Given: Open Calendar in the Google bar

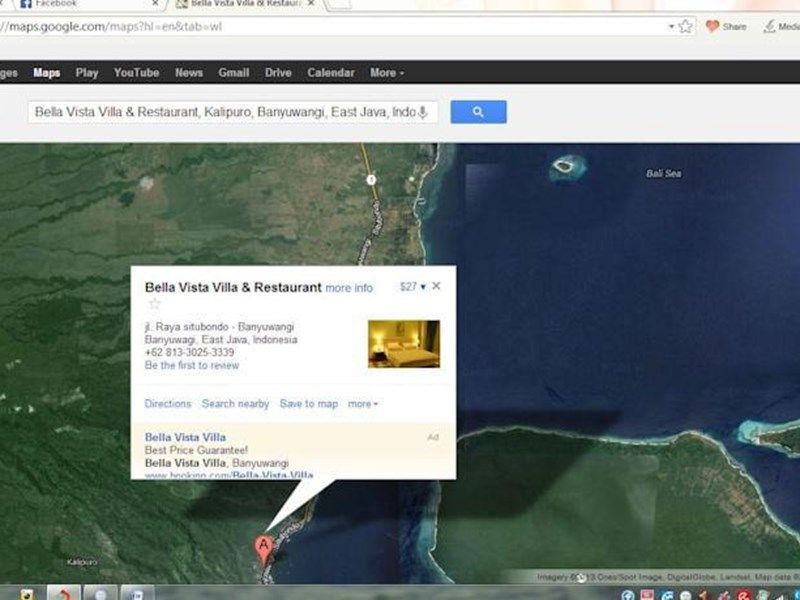Looking at the screenshot, I should [331, 72].
